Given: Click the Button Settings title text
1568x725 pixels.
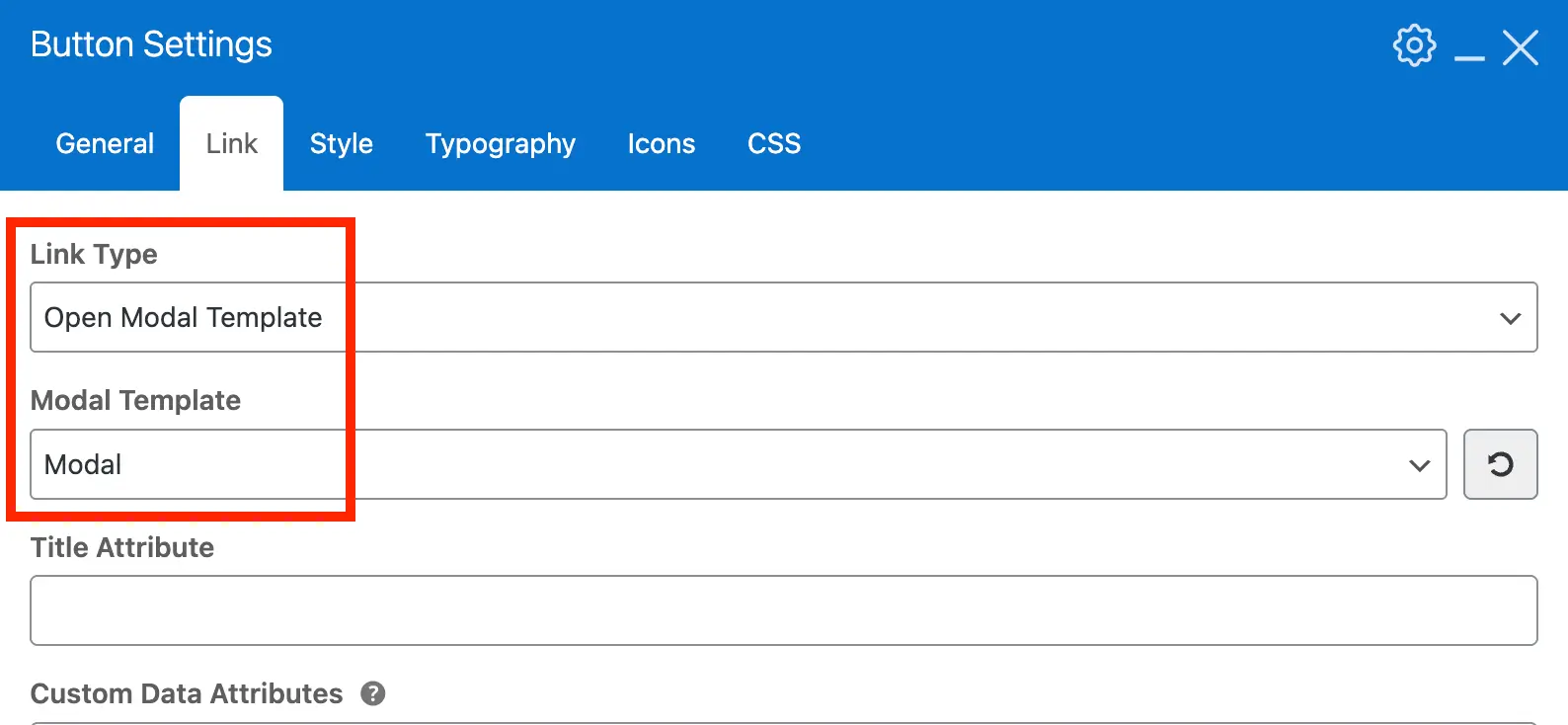Looking at the screenshot, I should [150, 44].
